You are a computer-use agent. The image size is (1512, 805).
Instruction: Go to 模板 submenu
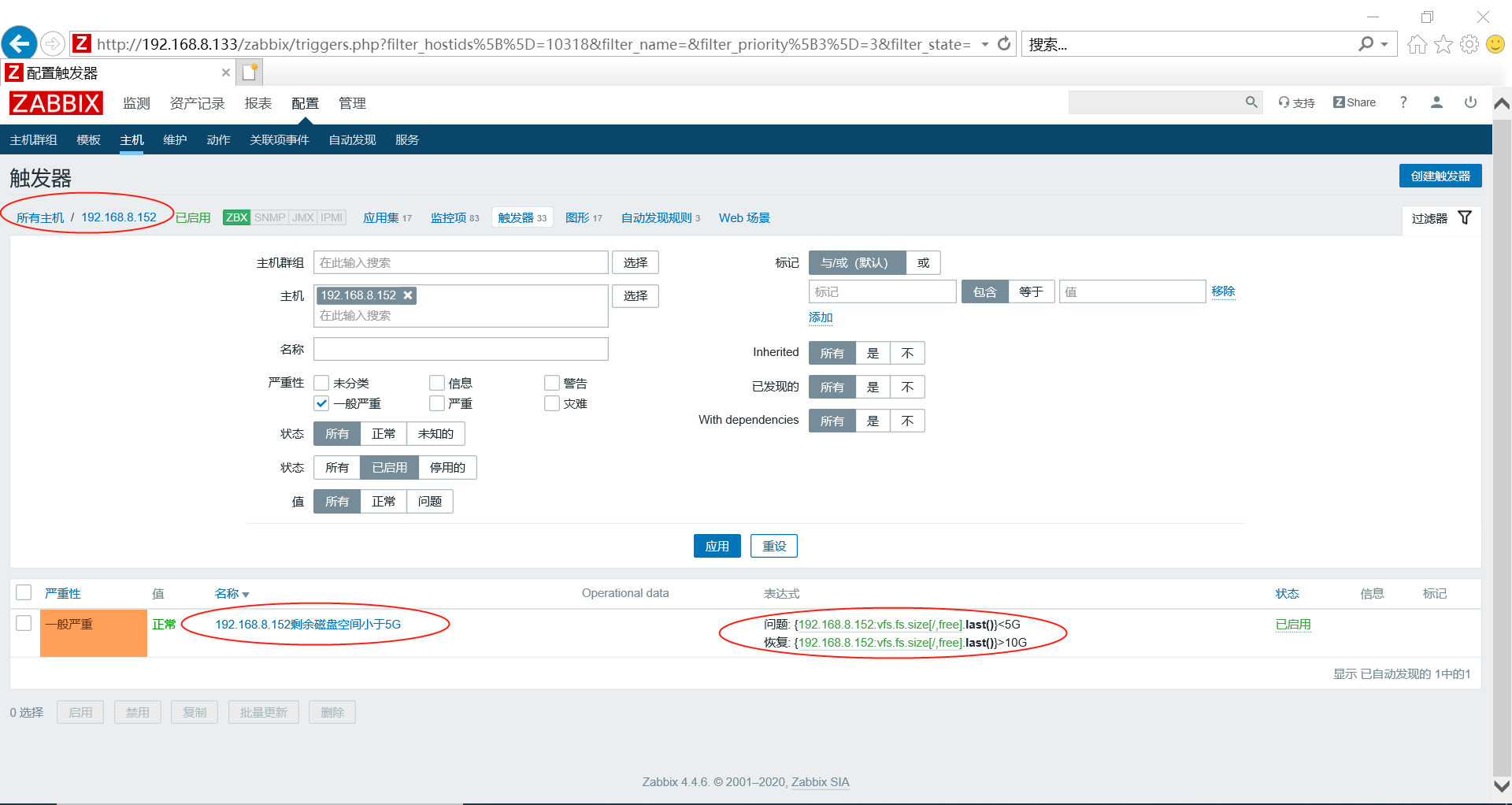pyautogui.click(x=88, y=139)
